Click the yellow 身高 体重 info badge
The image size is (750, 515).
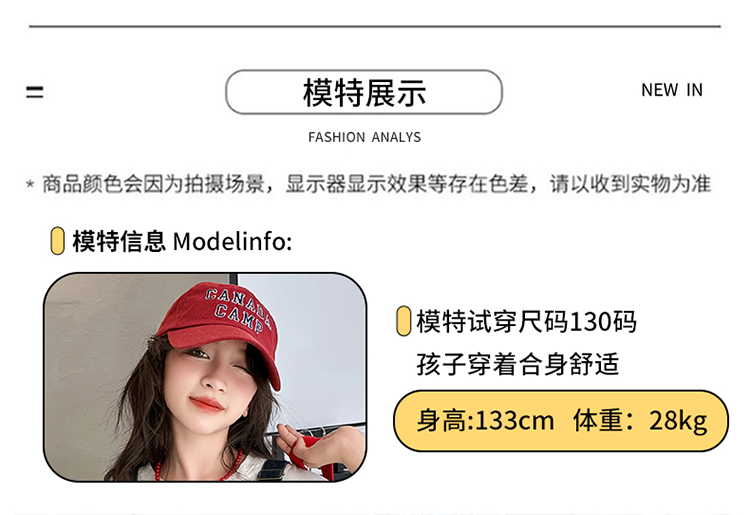click(x=561, y=421)
